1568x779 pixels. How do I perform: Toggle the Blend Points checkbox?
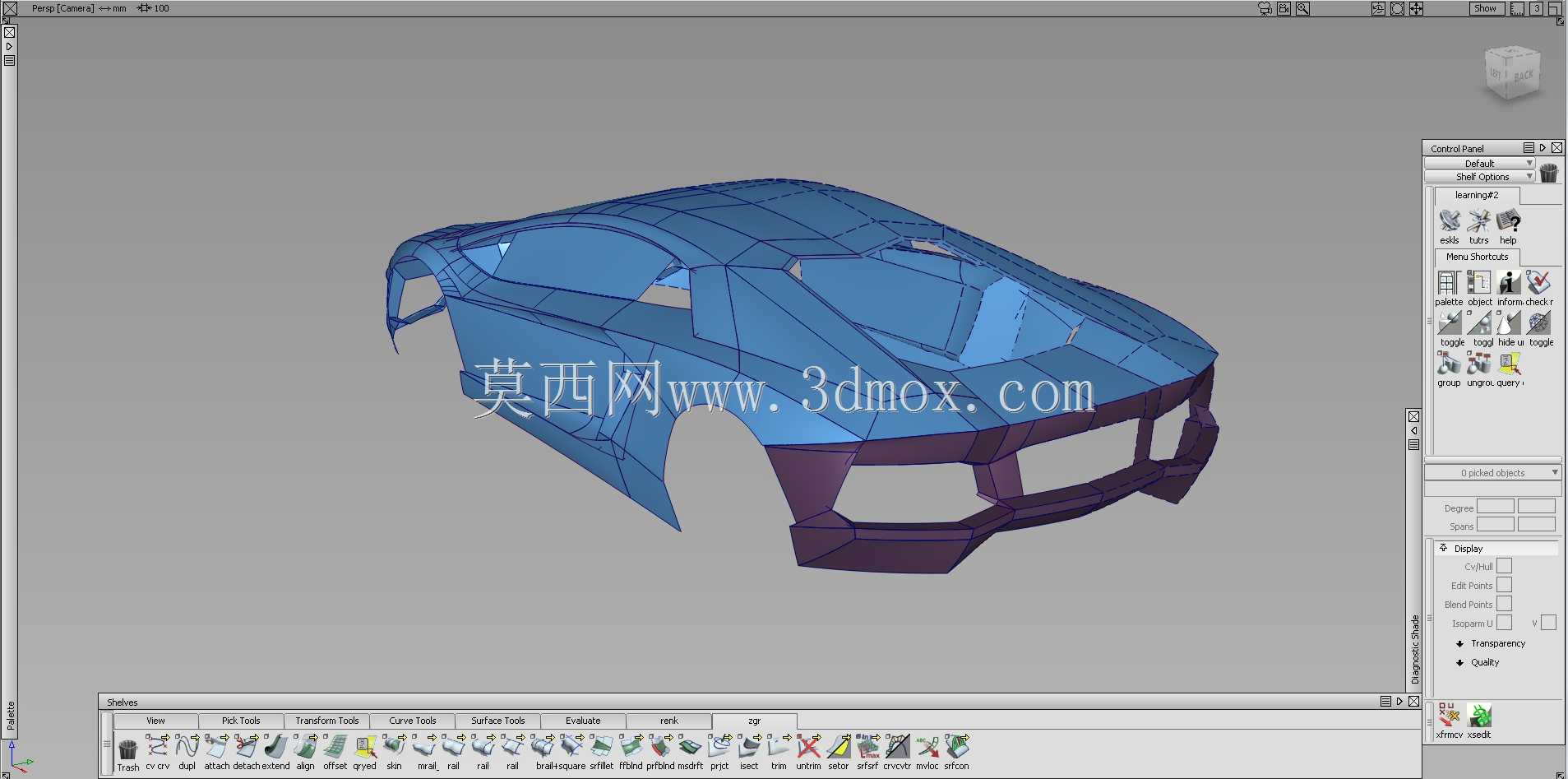tap(1505, 604)
